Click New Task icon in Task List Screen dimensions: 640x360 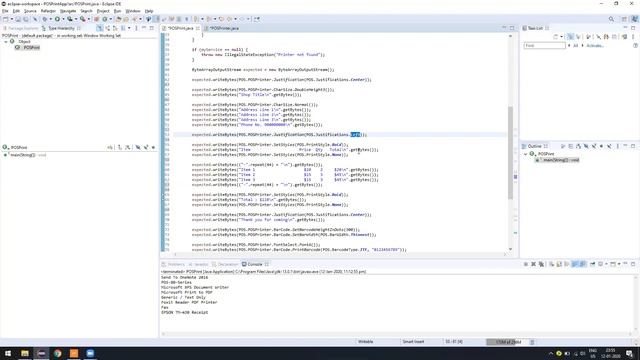tap(556, 37)
